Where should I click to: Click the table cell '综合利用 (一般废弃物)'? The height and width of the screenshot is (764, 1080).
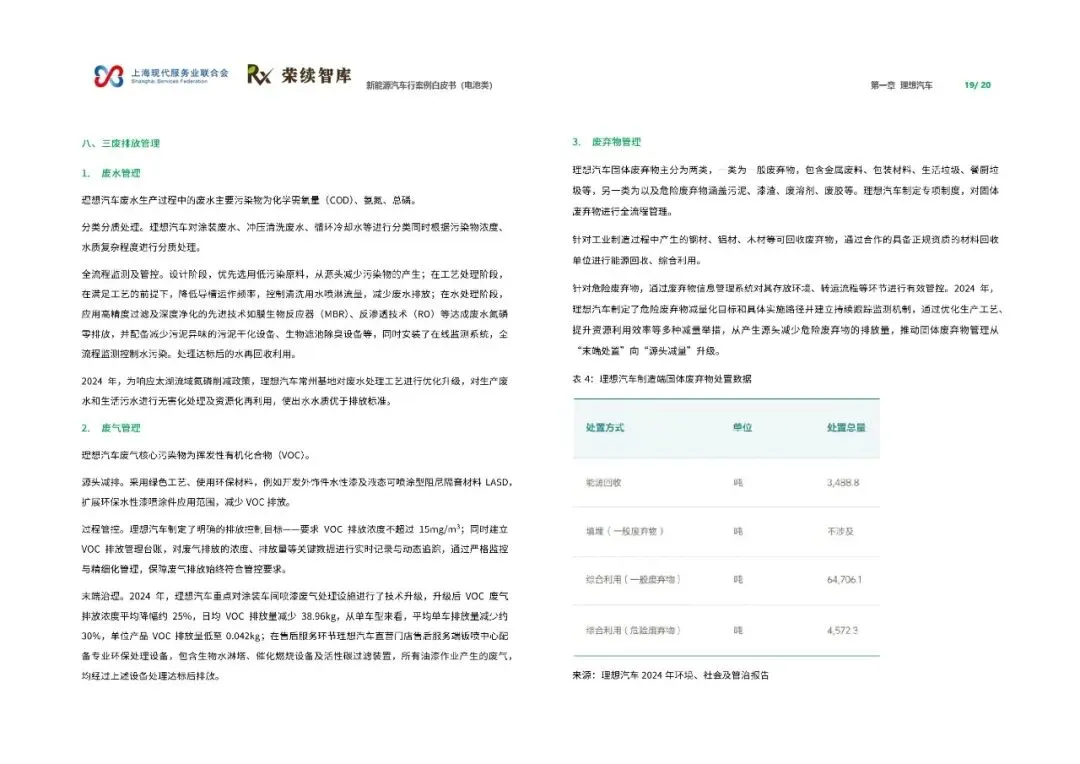point(634,579)
